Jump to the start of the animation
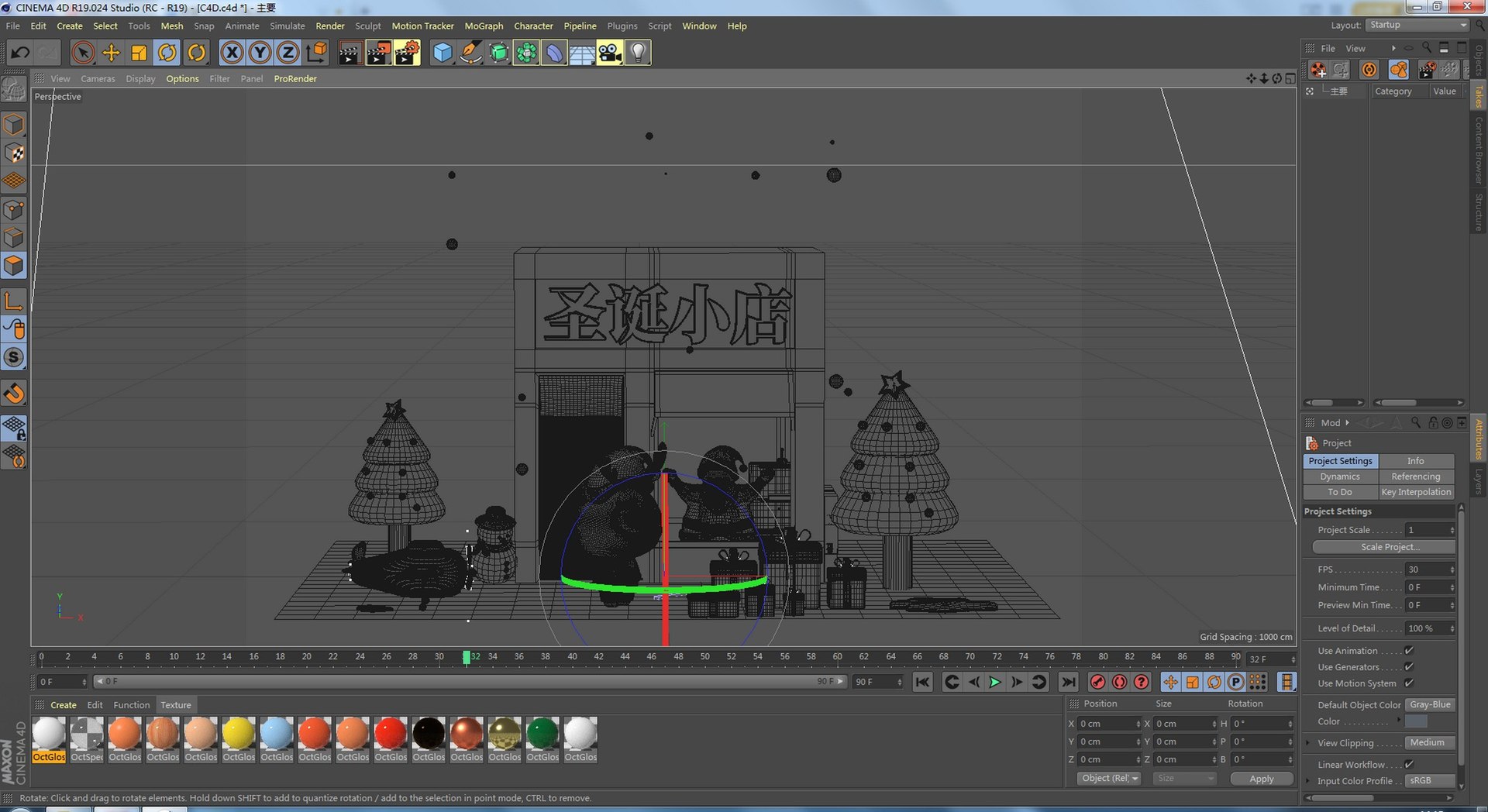 [x=922, y=682]
